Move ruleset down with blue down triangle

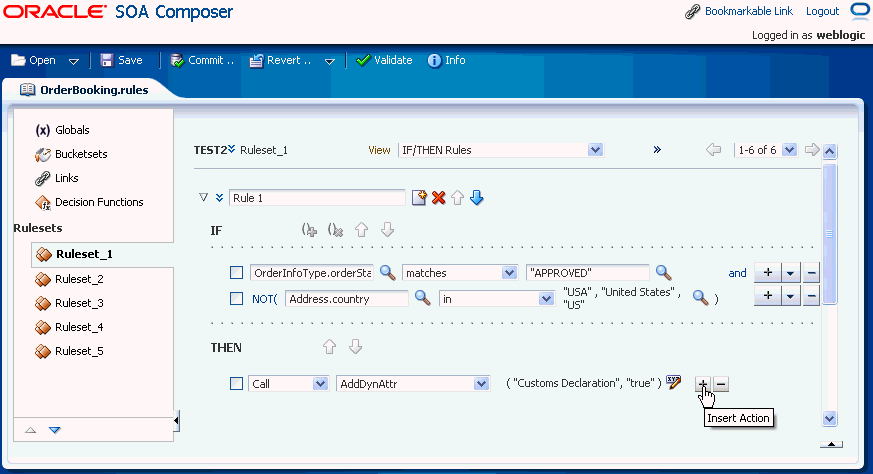[x=55, y=430]
